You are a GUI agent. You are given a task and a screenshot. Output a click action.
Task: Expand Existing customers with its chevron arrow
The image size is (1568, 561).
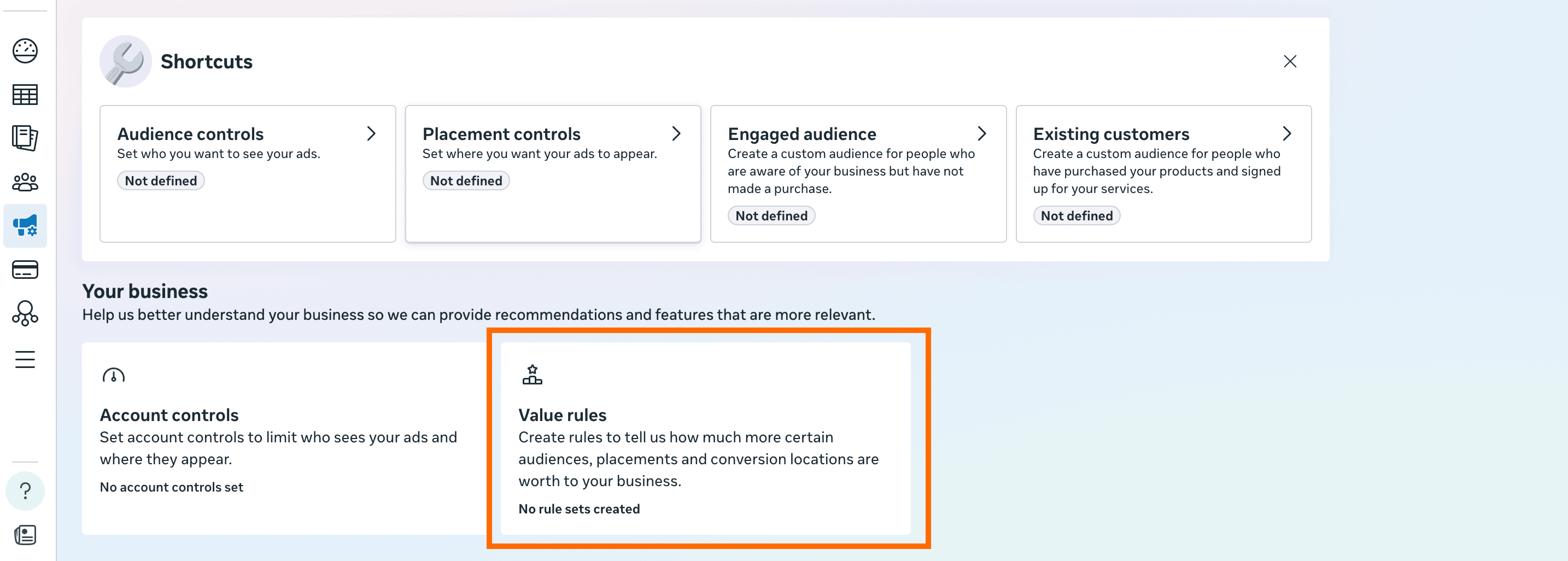1286,134
